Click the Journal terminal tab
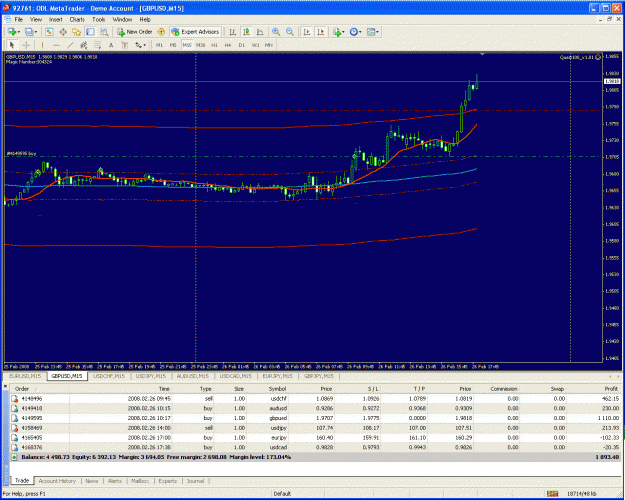The image size is (625, 500). pyautogui.click(x=195, y=481)
